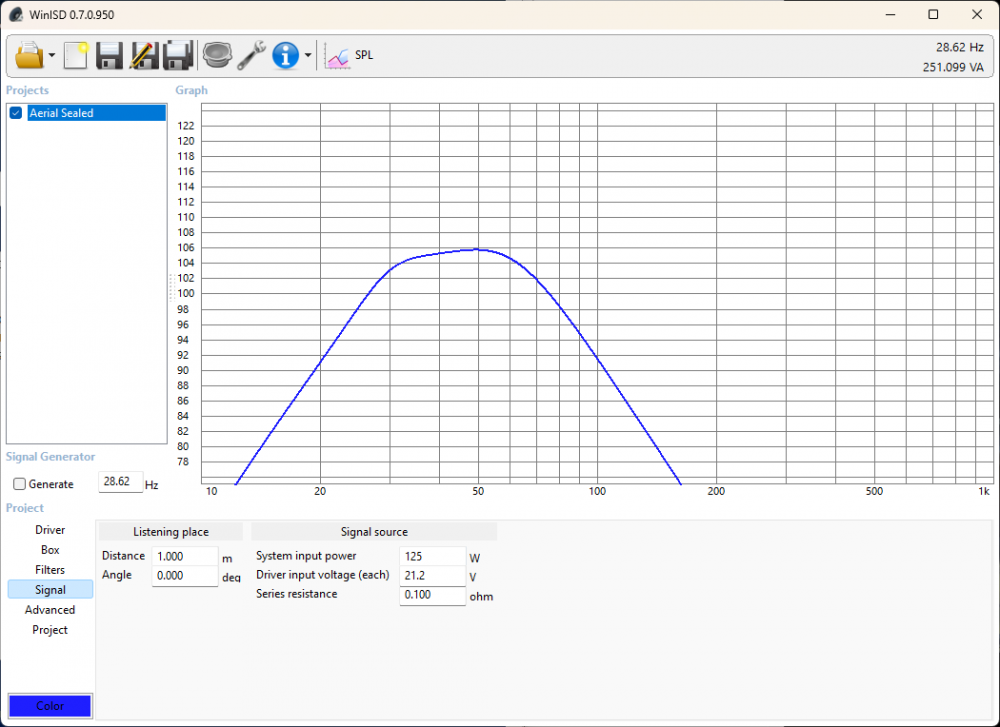Open the SPL graph type selector

350,56
